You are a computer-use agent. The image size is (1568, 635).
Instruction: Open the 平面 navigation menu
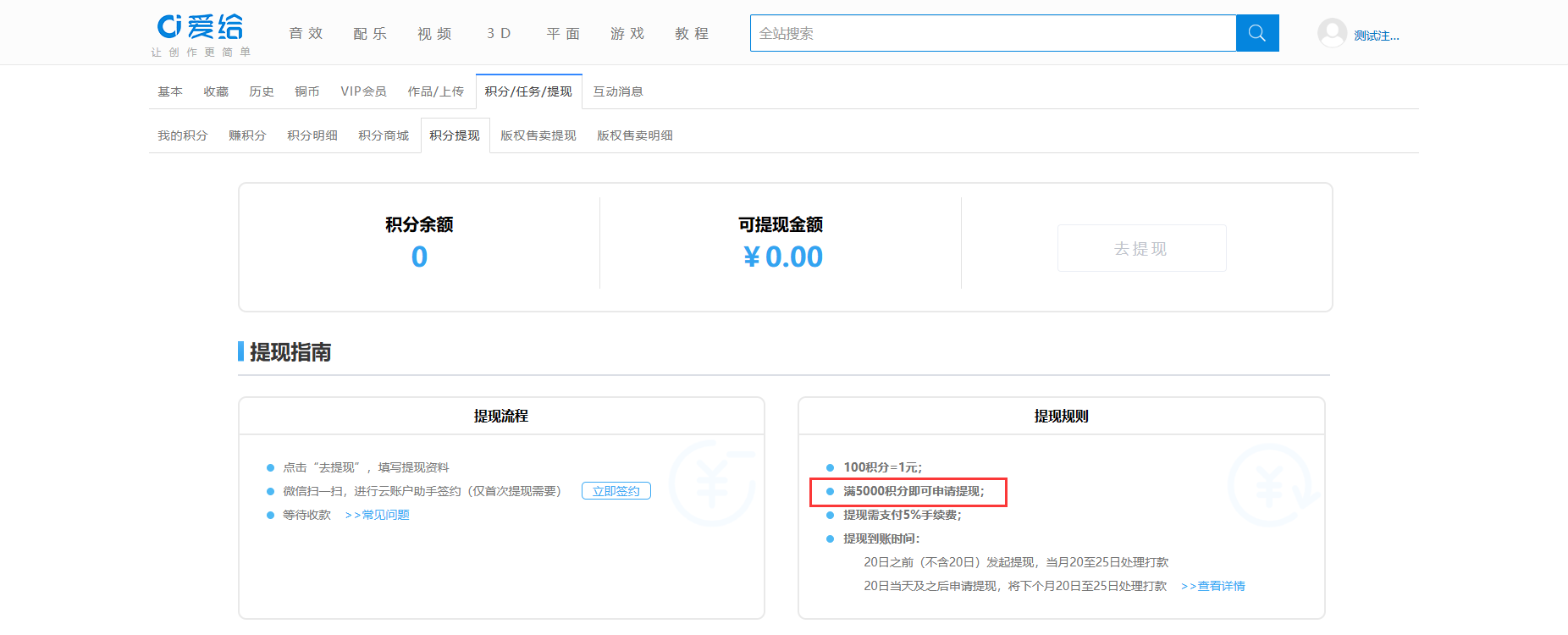coord(564,34)
